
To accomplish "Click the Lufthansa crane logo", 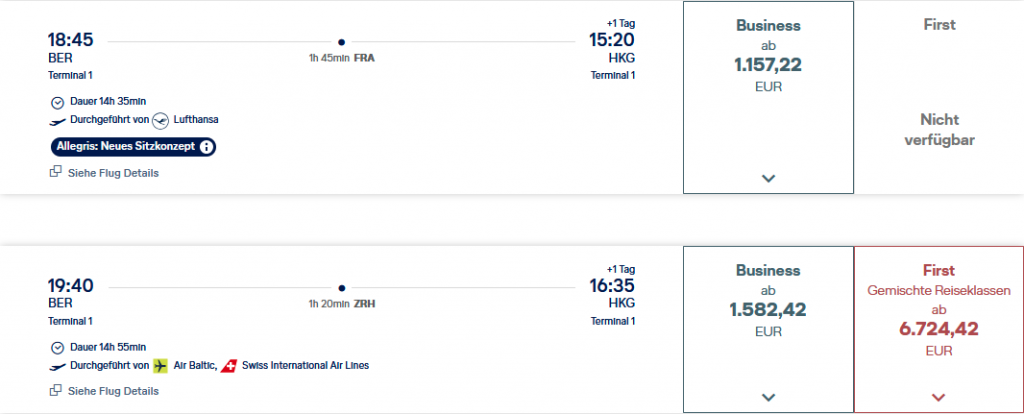I will [161, 120].
